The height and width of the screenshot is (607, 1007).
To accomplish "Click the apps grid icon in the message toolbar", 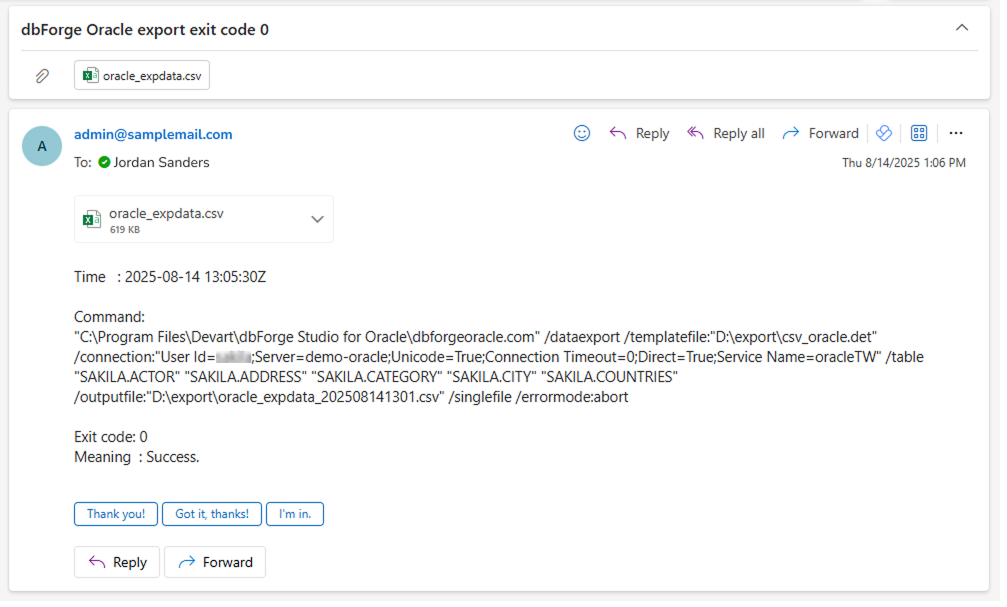I will click(919, 132).
